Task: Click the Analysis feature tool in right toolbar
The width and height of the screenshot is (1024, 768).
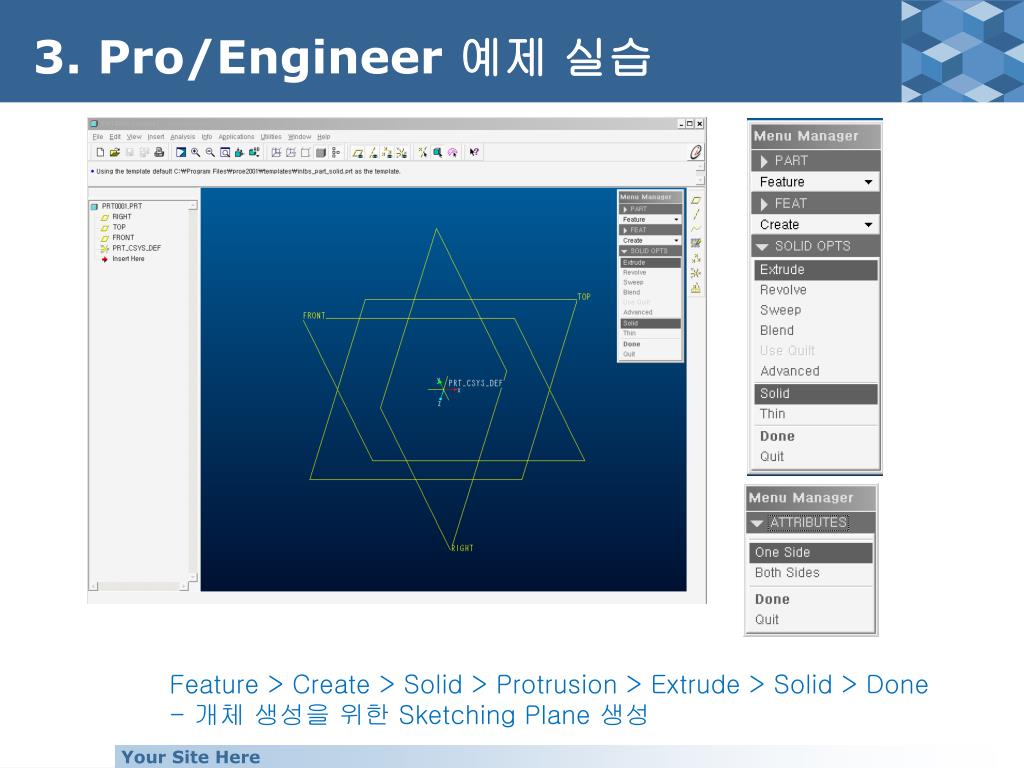Action: coord(696,288)
